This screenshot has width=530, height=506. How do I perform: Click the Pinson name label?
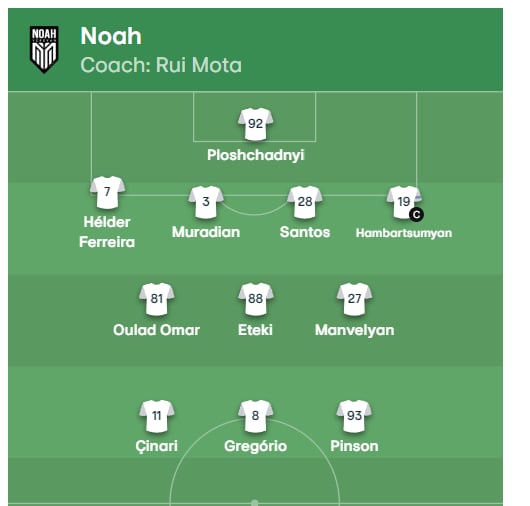[354, 446]
